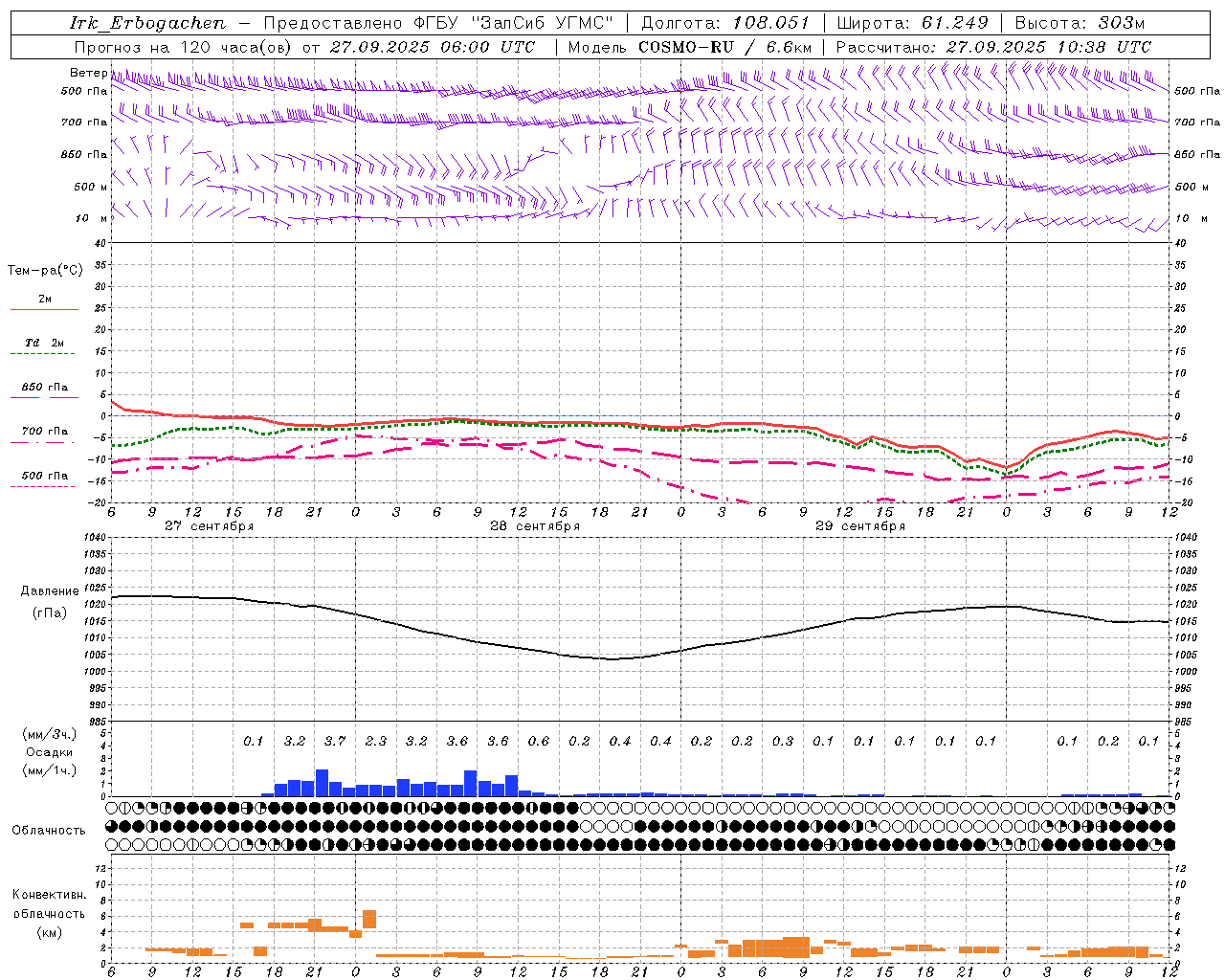Select the Облачность cloud cover label
This screenshot has width=1225, height=980.
[x=49, y=831]
